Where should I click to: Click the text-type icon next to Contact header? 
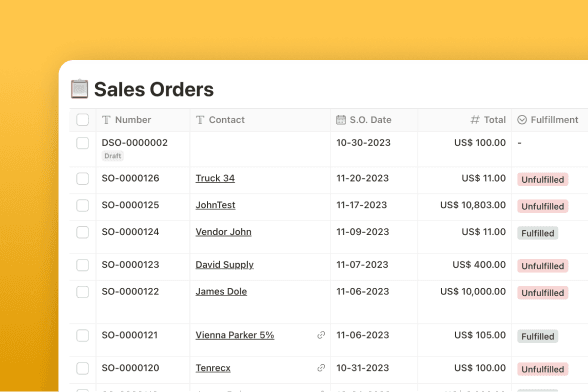(x=200, y=120)
